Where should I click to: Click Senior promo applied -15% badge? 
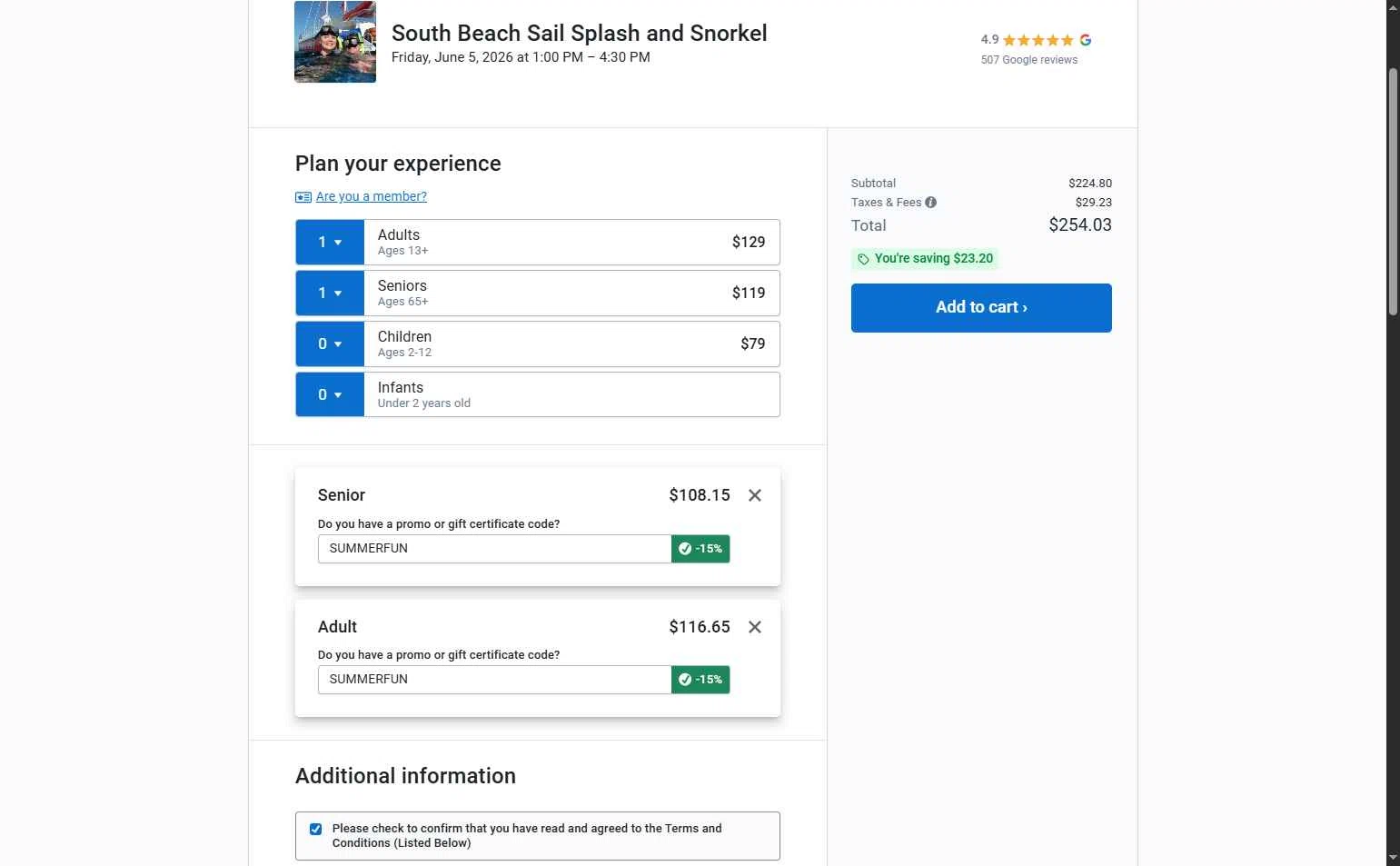point(700,549)
